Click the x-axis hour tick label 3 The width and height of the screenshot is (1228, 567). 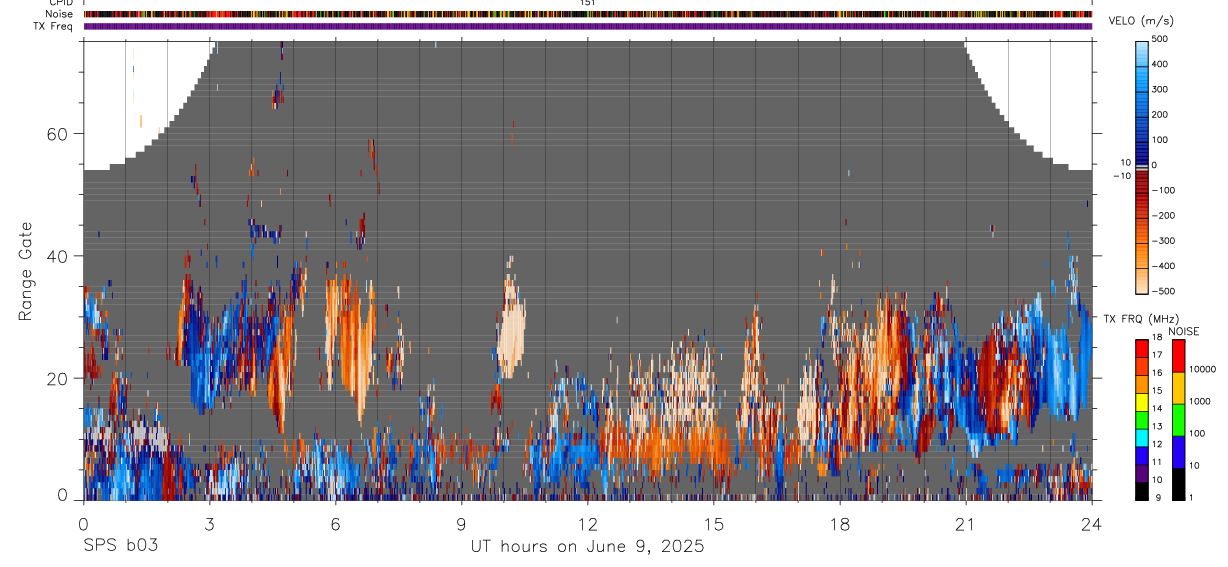click(209, 523)
